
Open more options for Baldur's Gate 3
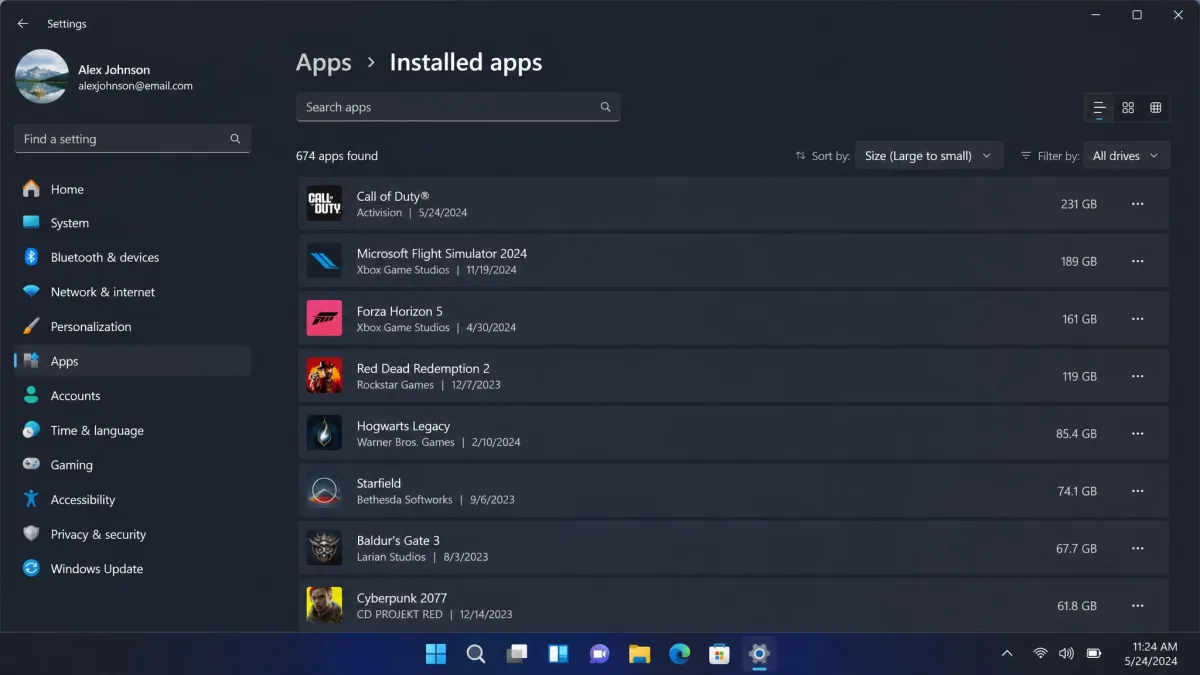pyautogui.click(x=1137, y=548)
